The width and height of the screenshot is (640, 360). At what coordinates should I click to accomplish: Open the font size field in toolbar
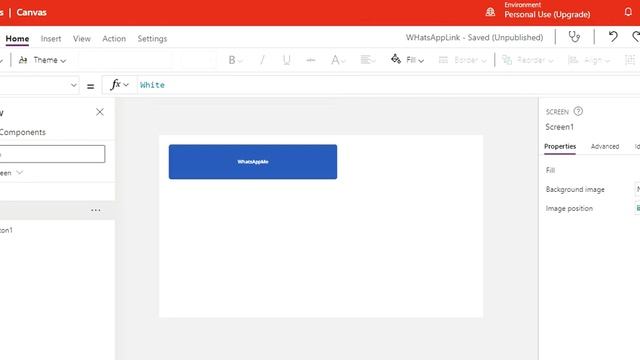(x=198, y=60)
